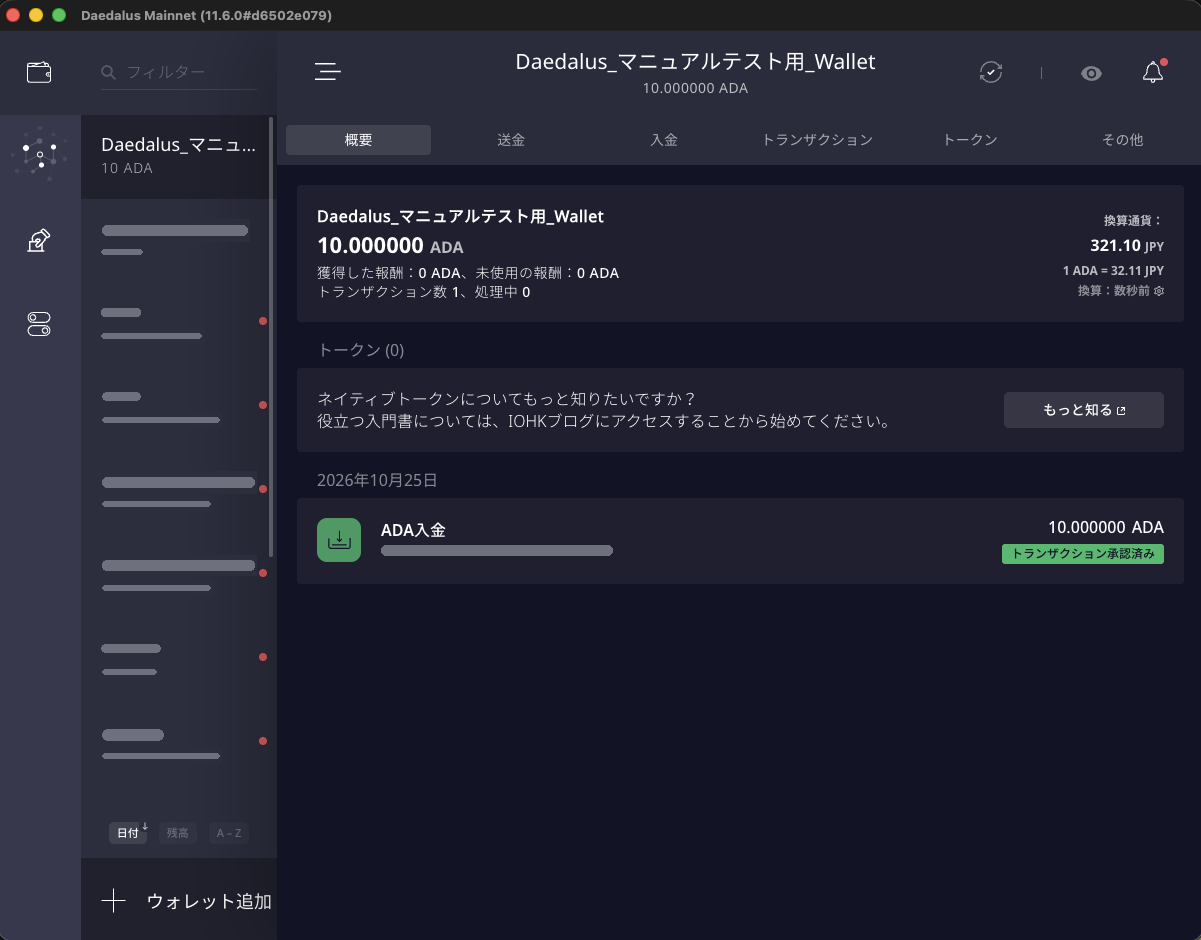1201x940 pixels.
Task: Click the header wallet title Daedalus_マニュアルテスト用_Wallet
Action: pos(695,62)
